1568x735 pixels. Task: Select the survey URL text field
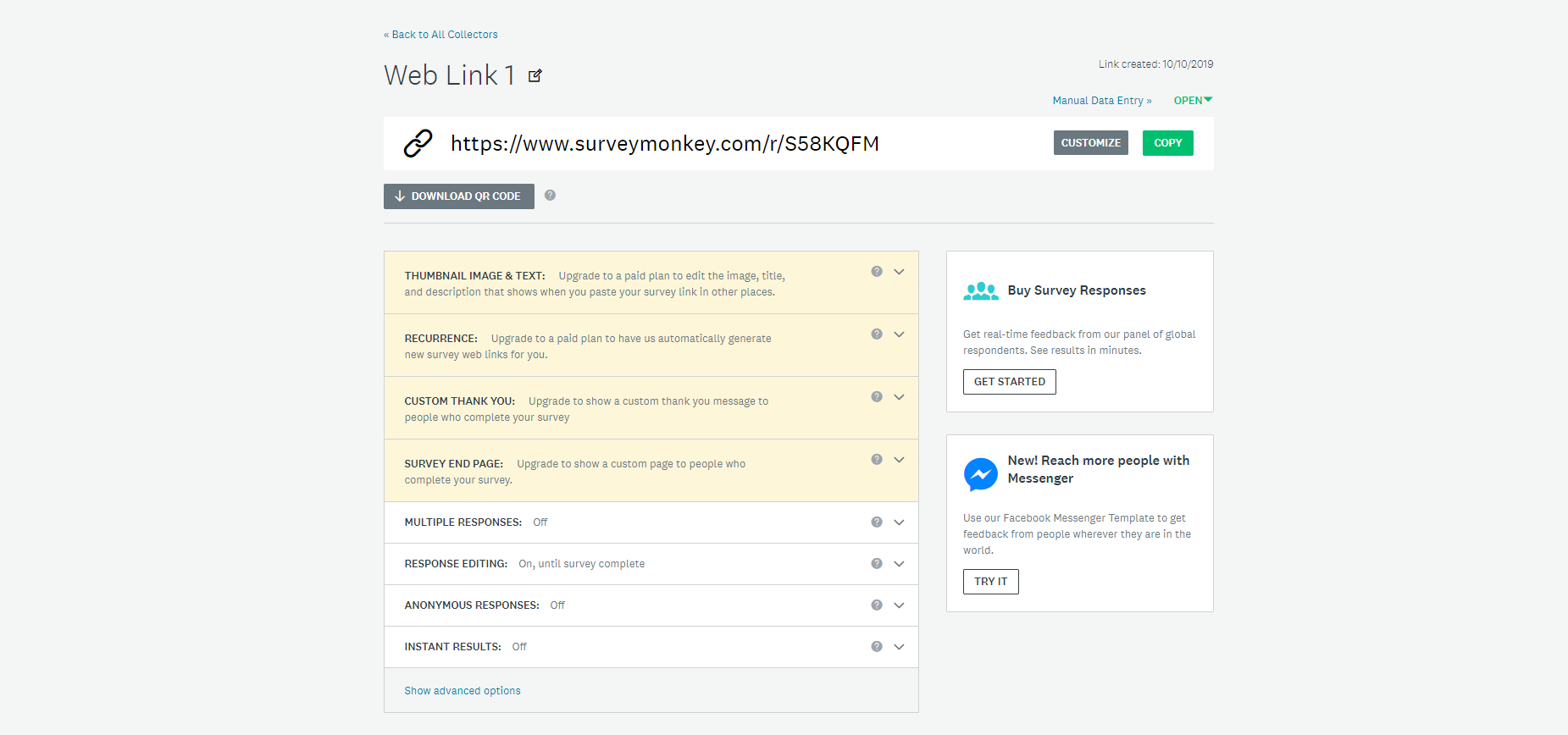point(665,144)
